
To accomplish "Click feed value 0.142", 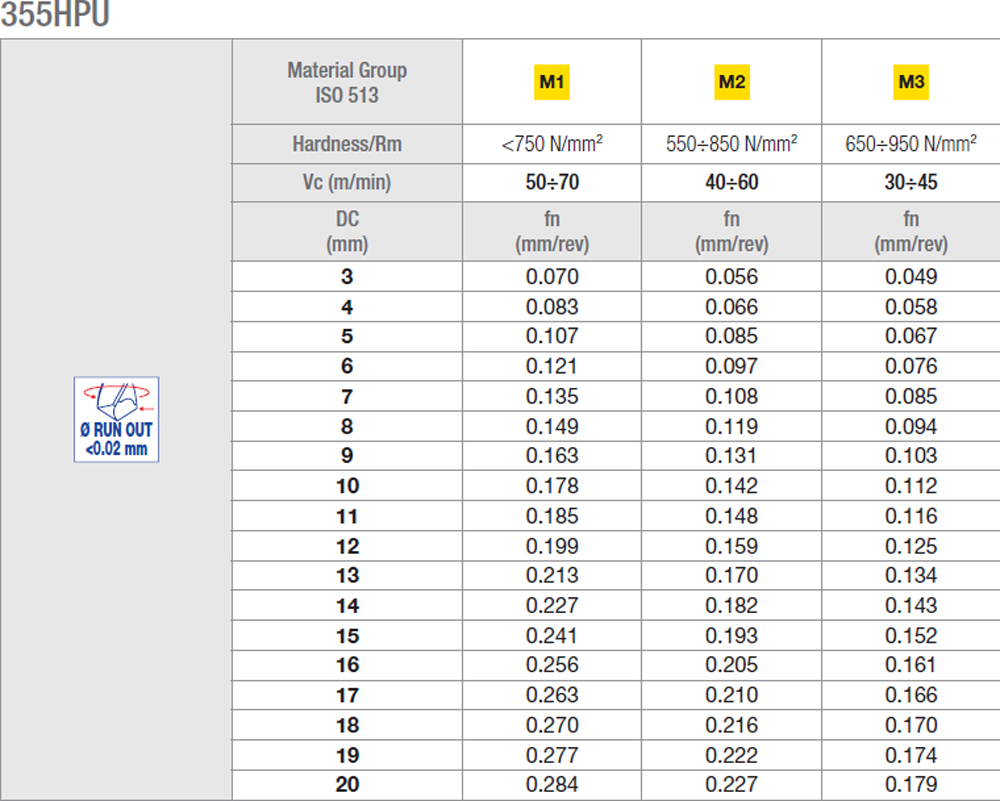I will pyautogui.click(x=732, y=486).
